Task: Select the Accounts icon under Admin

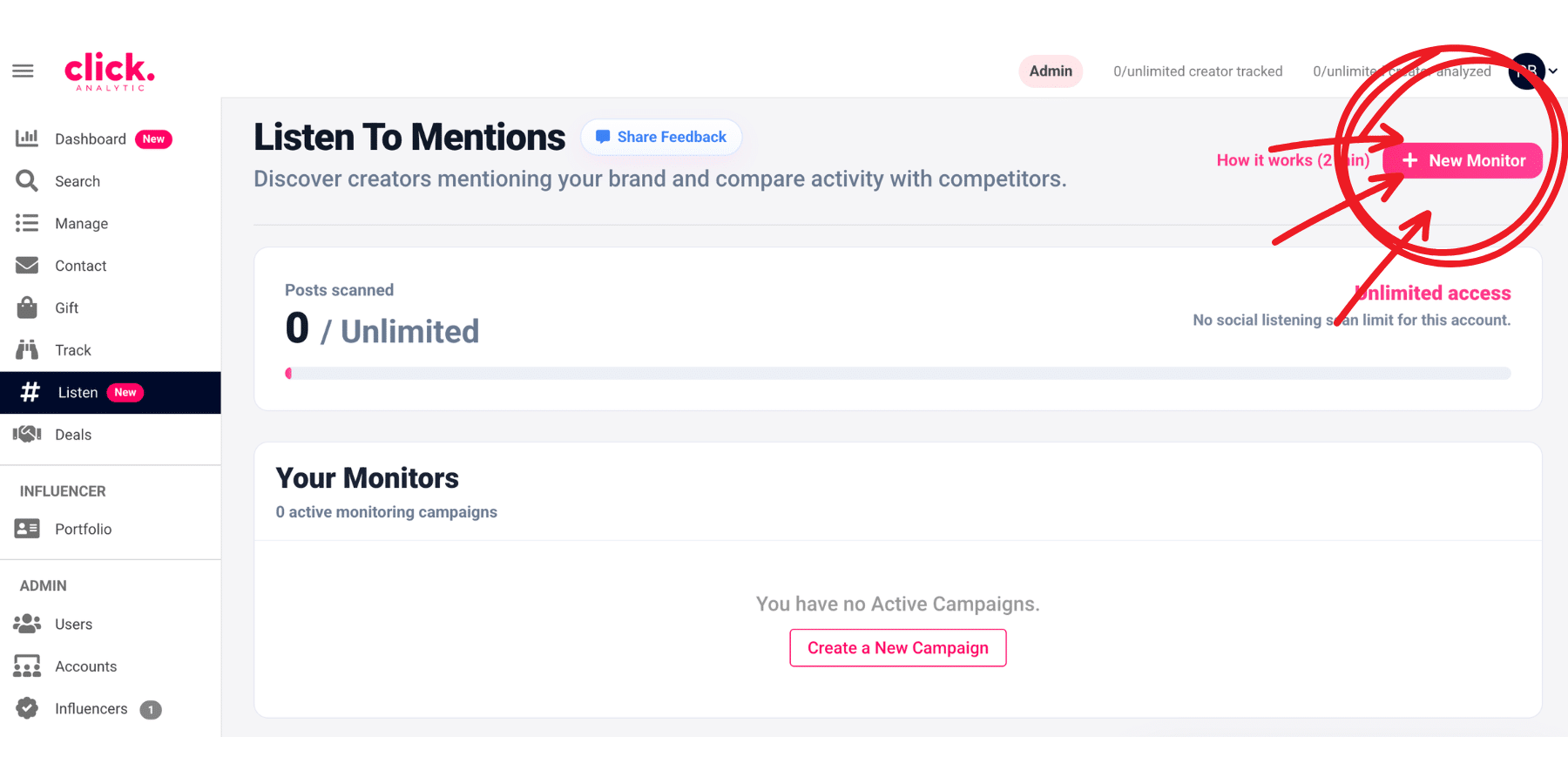Action: (x=27, y=666)
